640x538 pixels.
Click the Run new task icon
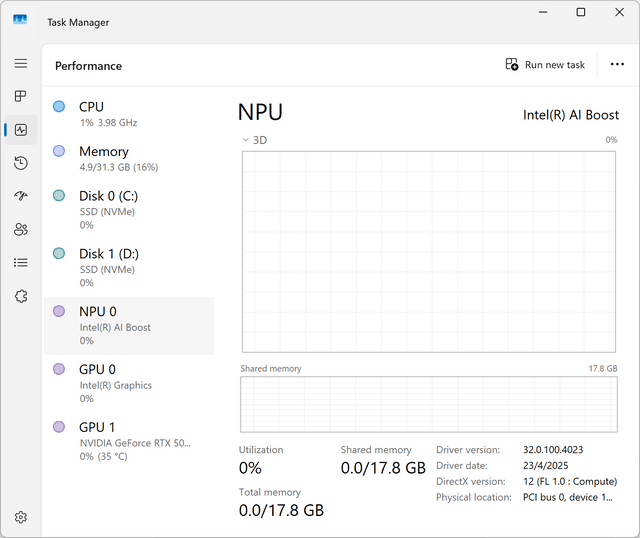[512, 64]
